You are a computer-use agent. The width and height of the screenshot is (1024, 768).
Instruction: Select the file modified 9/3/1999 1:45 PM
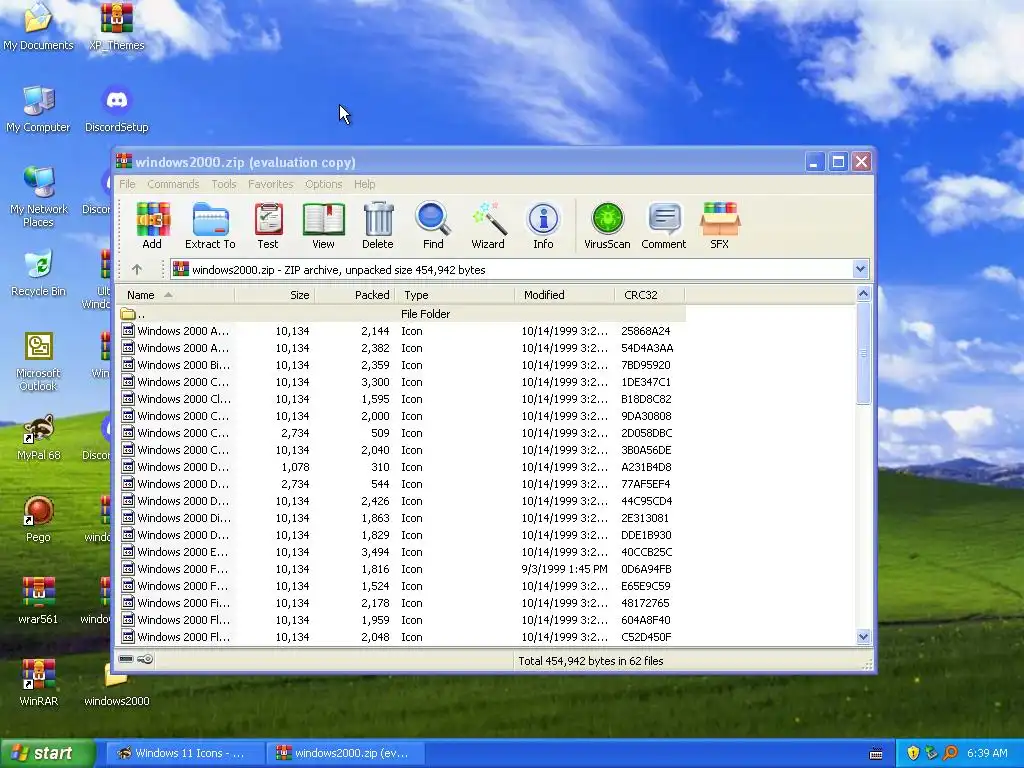[402, 569]
